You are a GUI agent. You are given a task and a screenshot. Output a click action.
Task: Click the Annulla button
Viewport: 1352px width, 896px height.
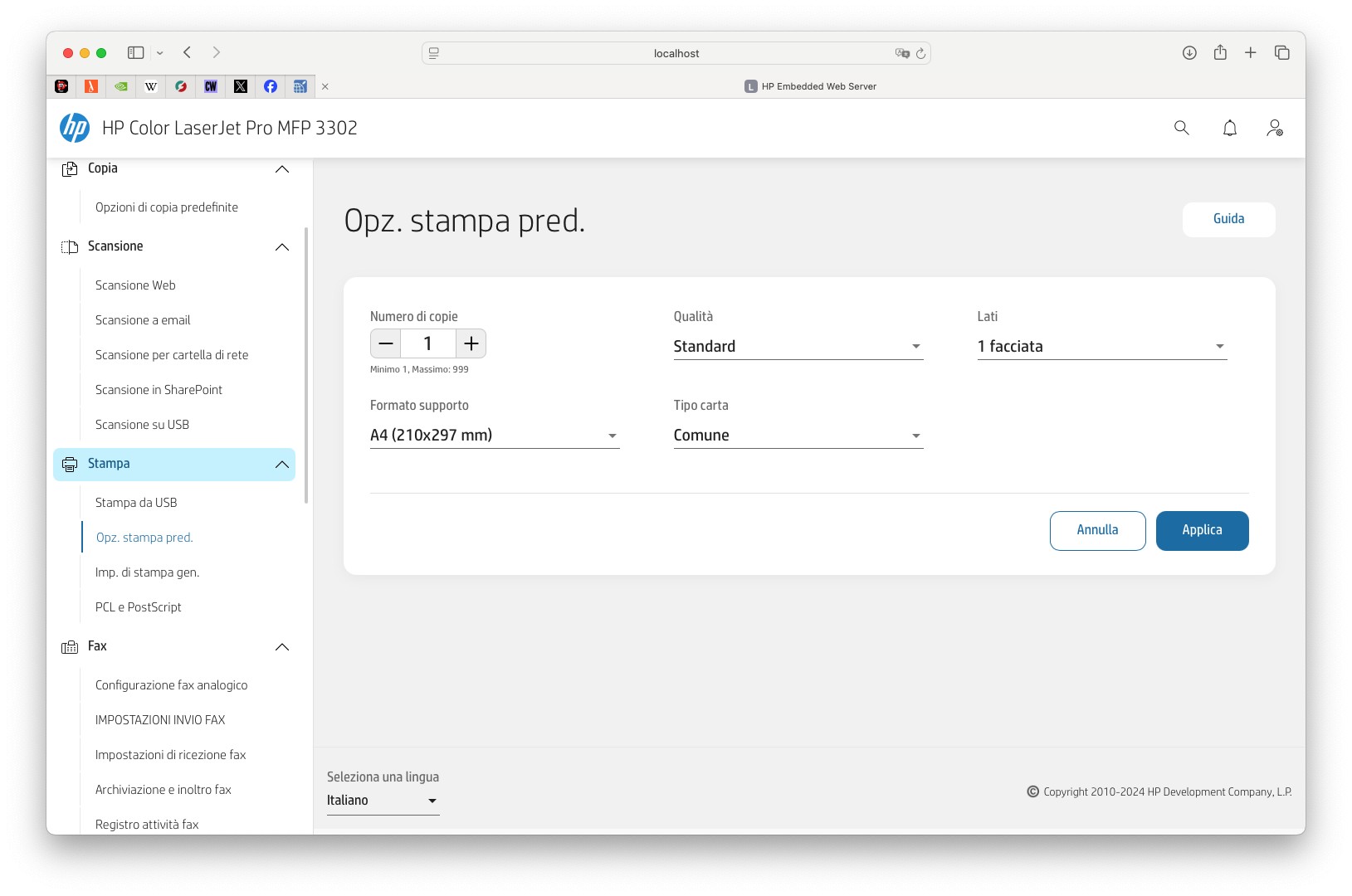[1098, 531]
